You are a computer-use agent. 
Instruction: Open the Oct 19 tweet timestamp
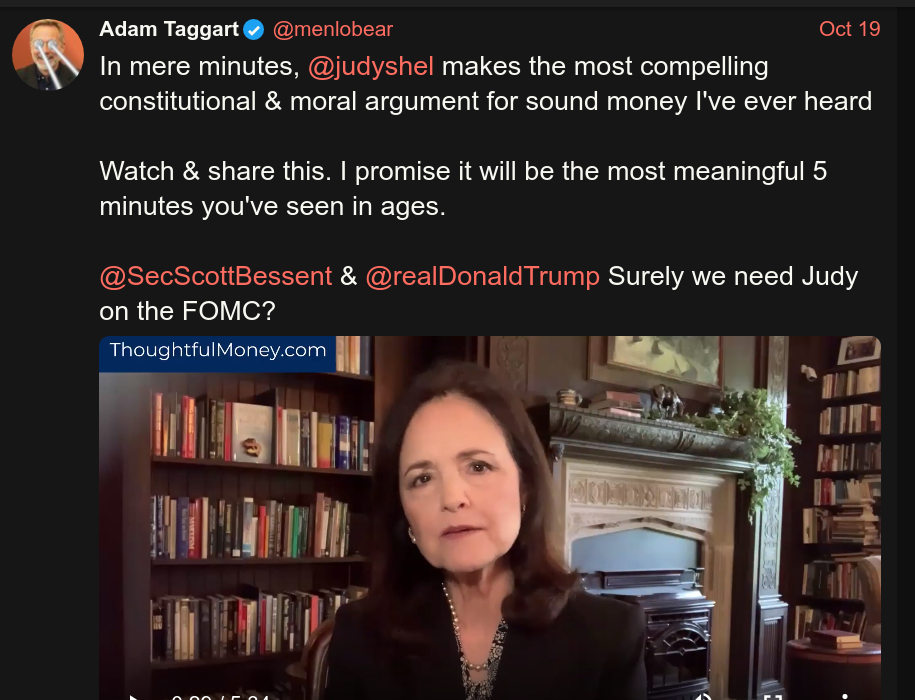[x=849, y=29]
